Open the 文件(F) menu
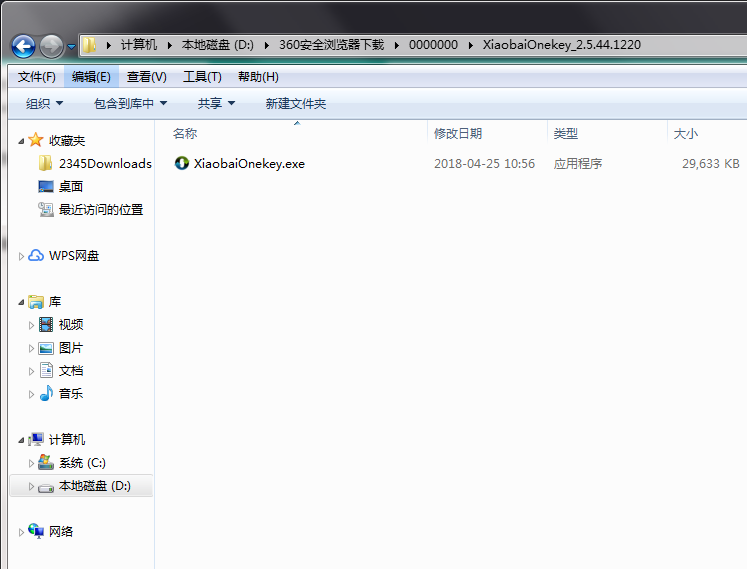 tap(37, 77)
